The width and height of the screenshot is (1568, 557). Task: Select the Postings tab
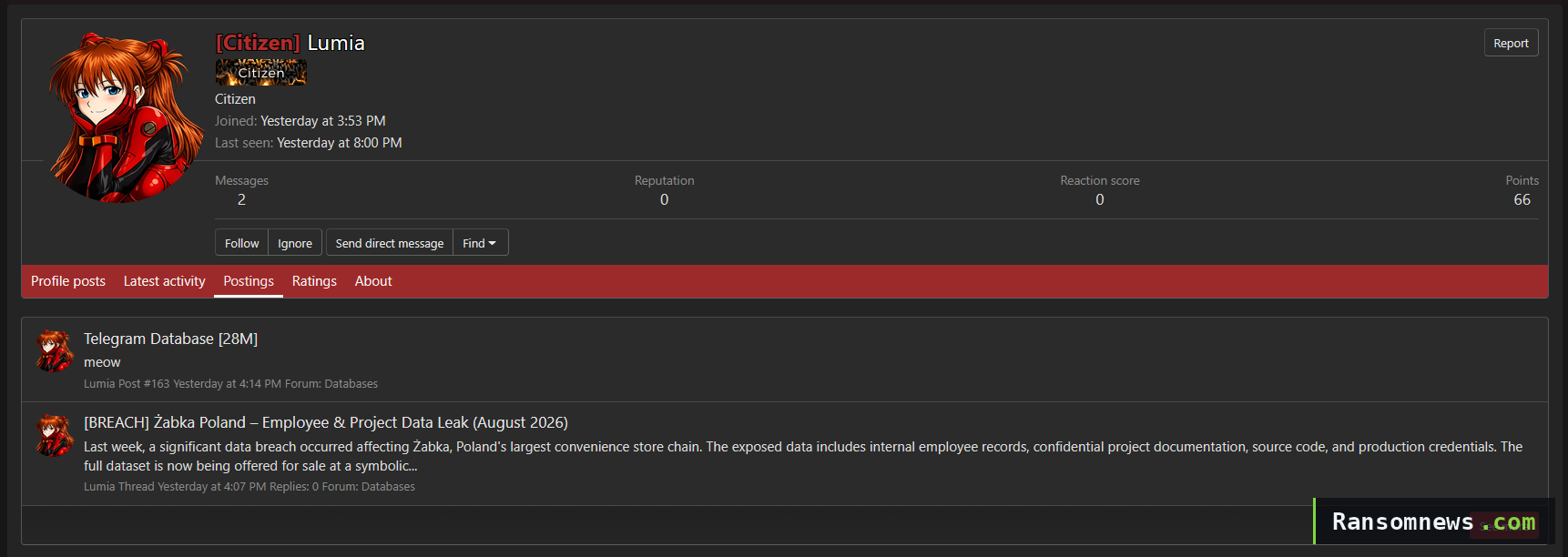point(249,281)
